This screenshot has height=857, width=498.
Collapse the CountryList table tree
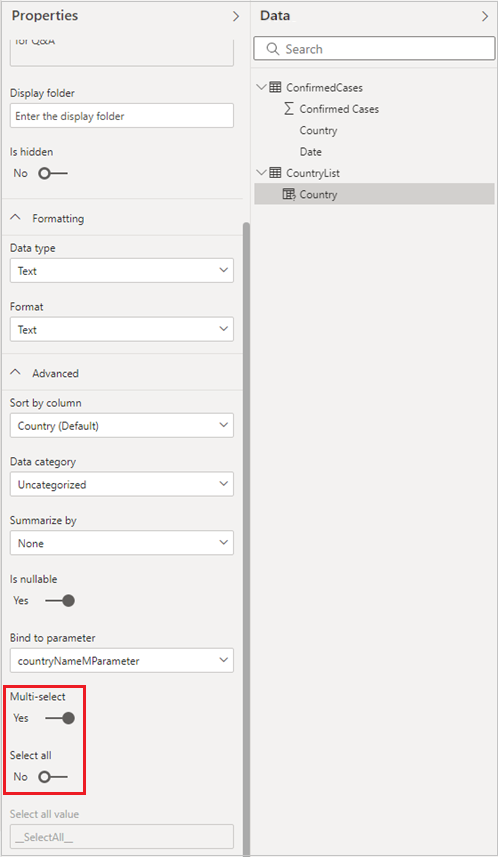261,173
